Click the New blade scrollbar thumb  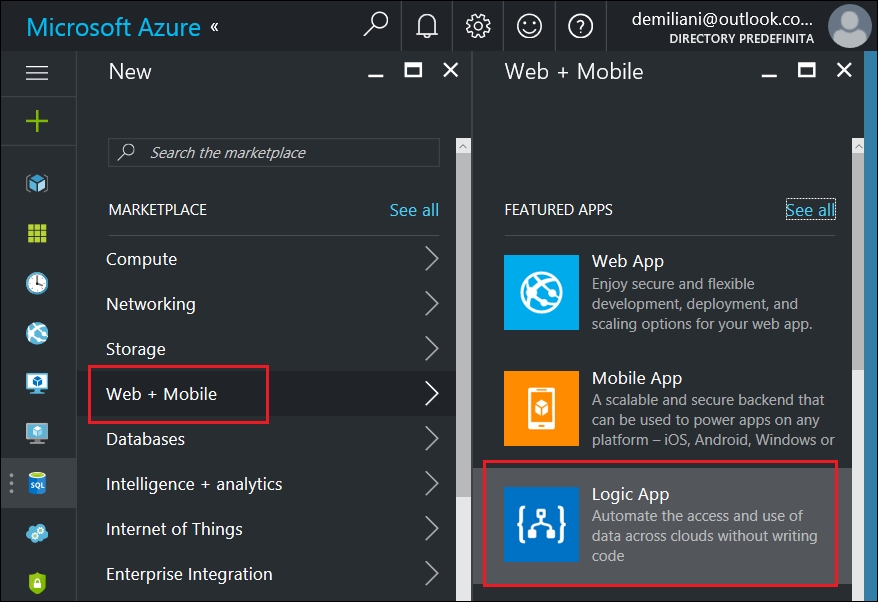(463, 325)
